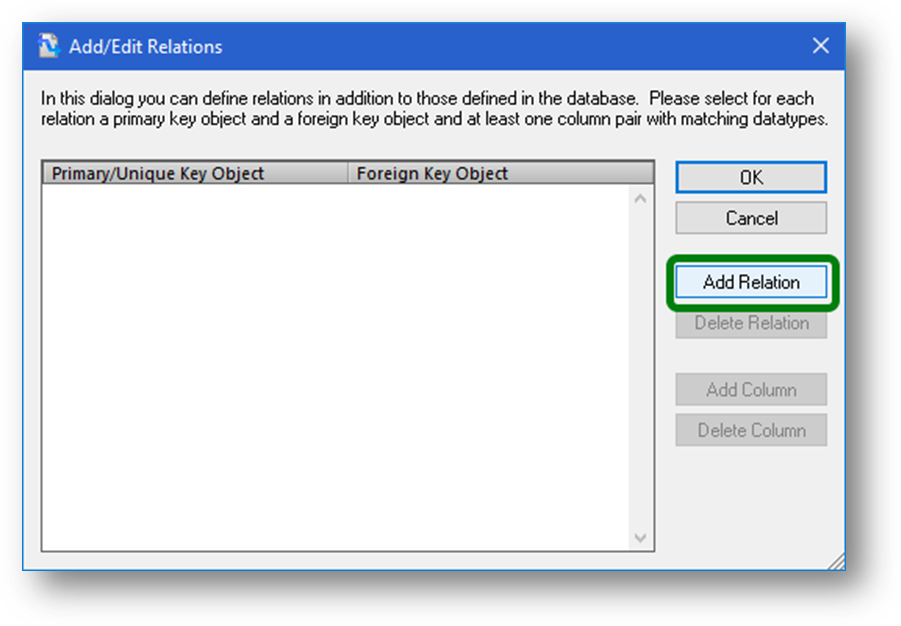The height and width of the screenshot is (626, 901).
Task: Click the application icon in title bar
Action: click(x=49, y=46)
